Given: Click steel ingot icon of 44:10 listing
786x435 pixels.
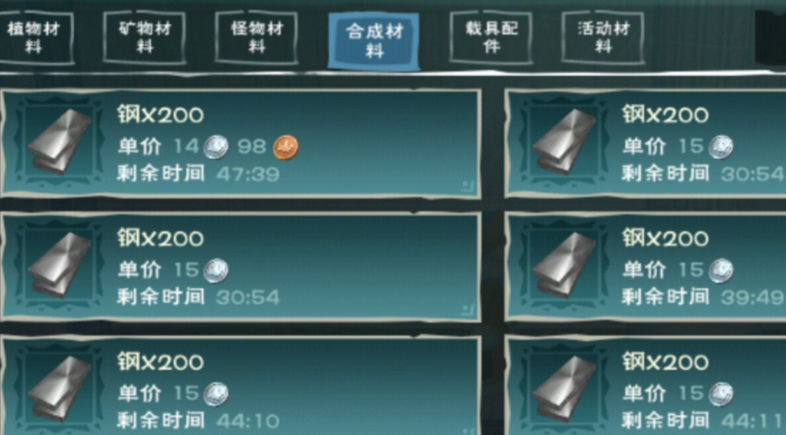Looking at the screenshot, I should point(60,388).
